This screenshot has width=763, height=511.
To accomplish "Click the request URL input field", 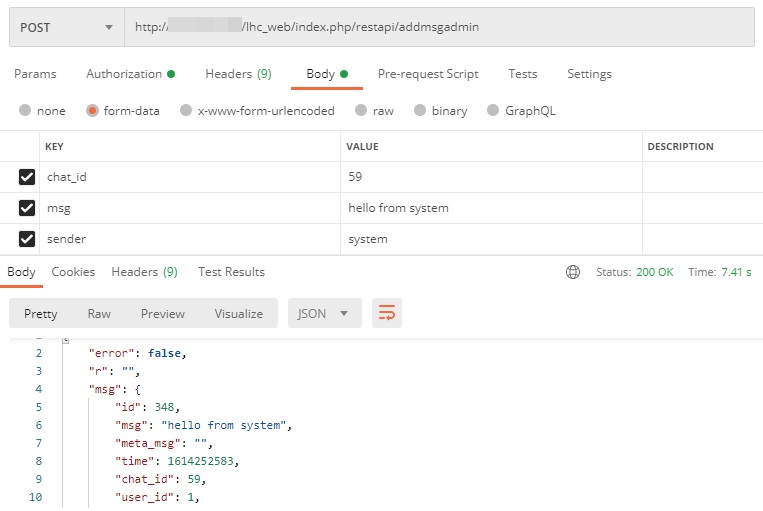I will [439, 27].
